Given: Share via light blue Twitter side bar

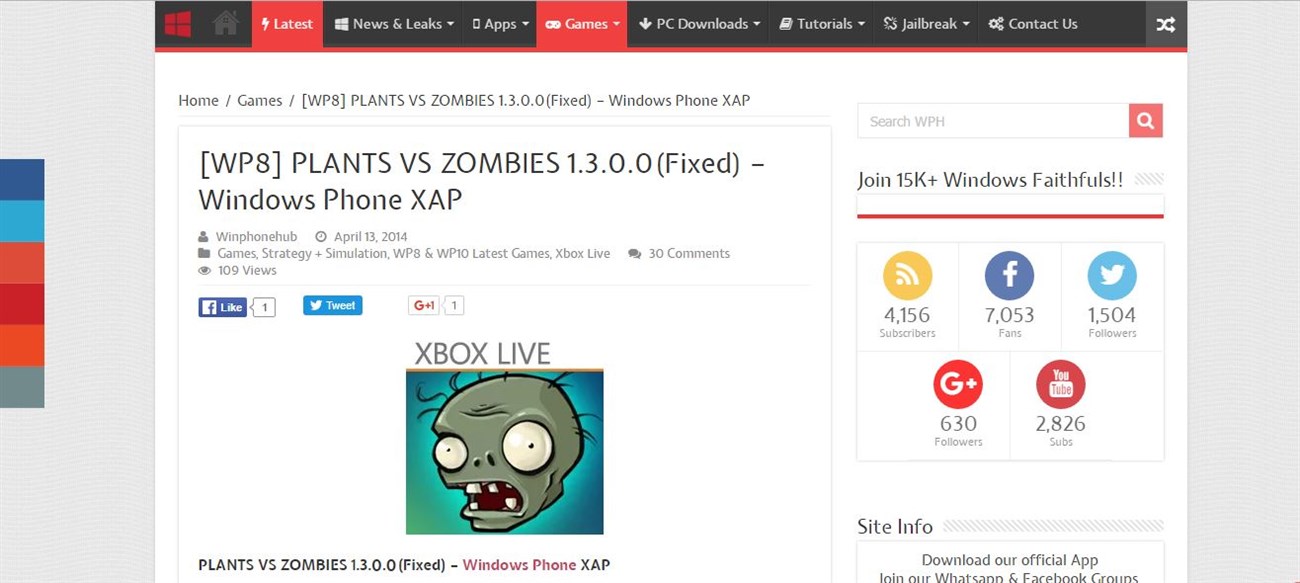Looking at the screenshot, I should point(22,221).
